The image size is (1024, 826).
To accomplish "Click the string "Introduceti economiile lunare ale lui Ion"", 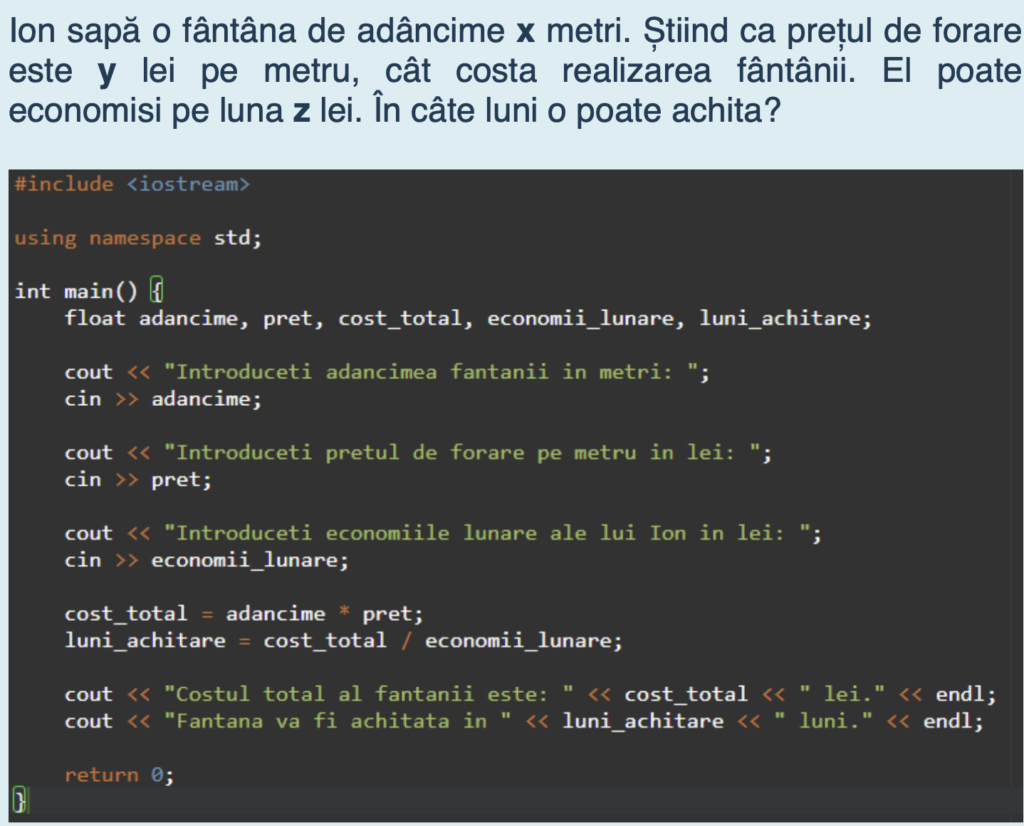I will pyautogui.click(x=493, y=533).
